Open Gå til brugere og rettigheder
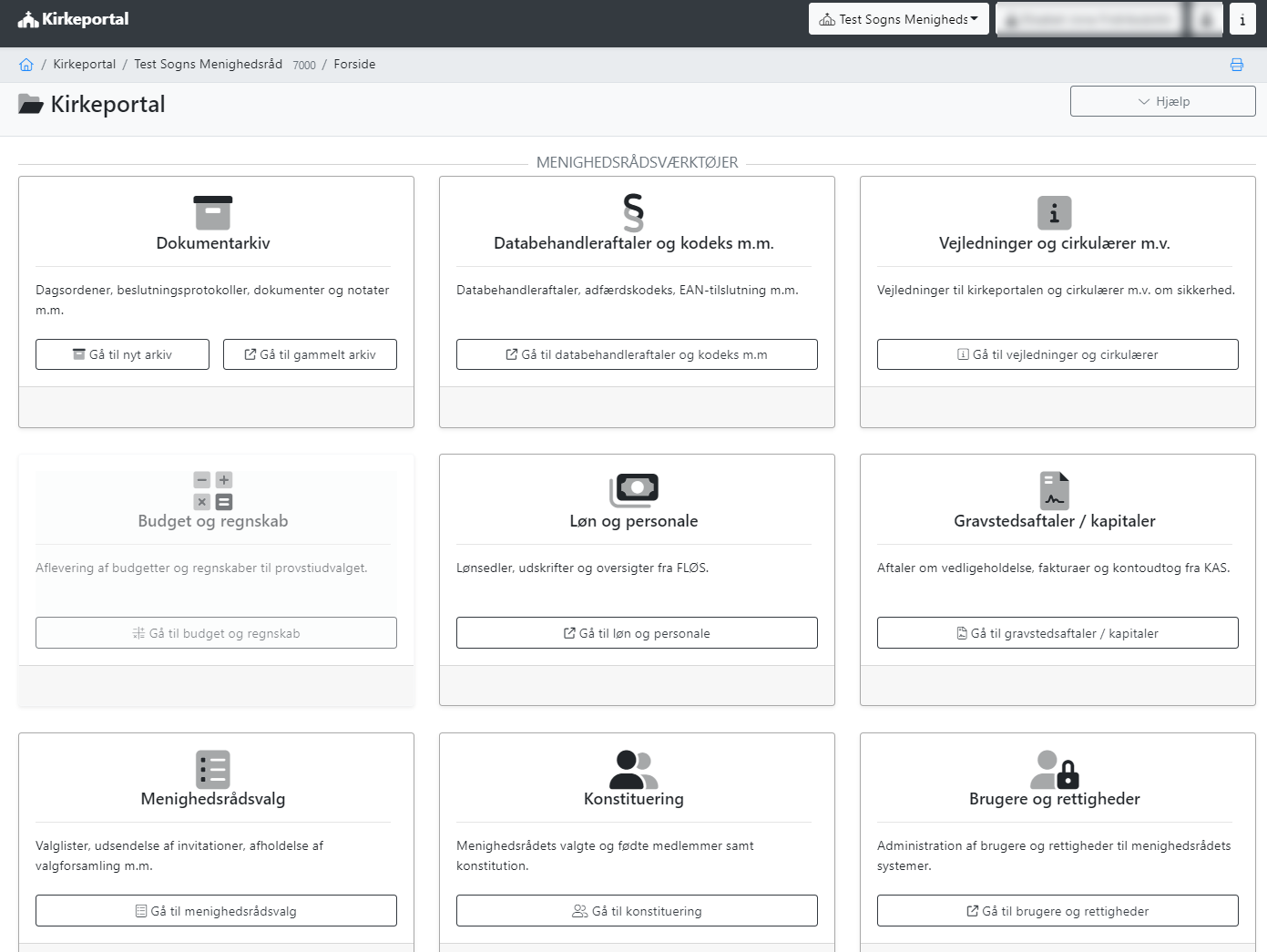This screenshot has width=1267, height=952. (1058, 911)
